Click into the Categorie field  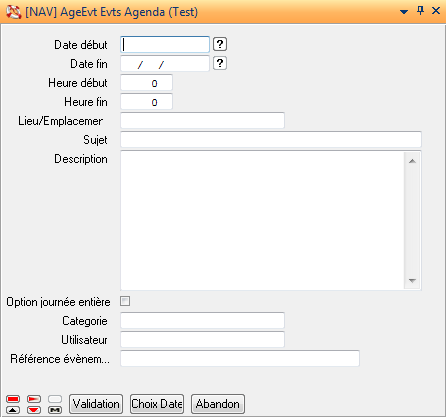click(202, 321)
